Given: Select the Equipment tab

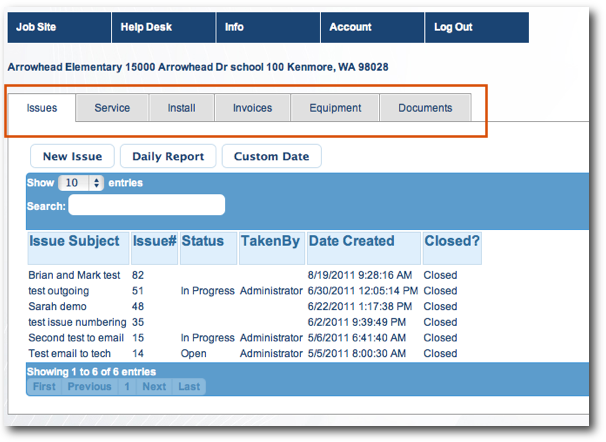Looking at the screenshot, I should point(335,108).
